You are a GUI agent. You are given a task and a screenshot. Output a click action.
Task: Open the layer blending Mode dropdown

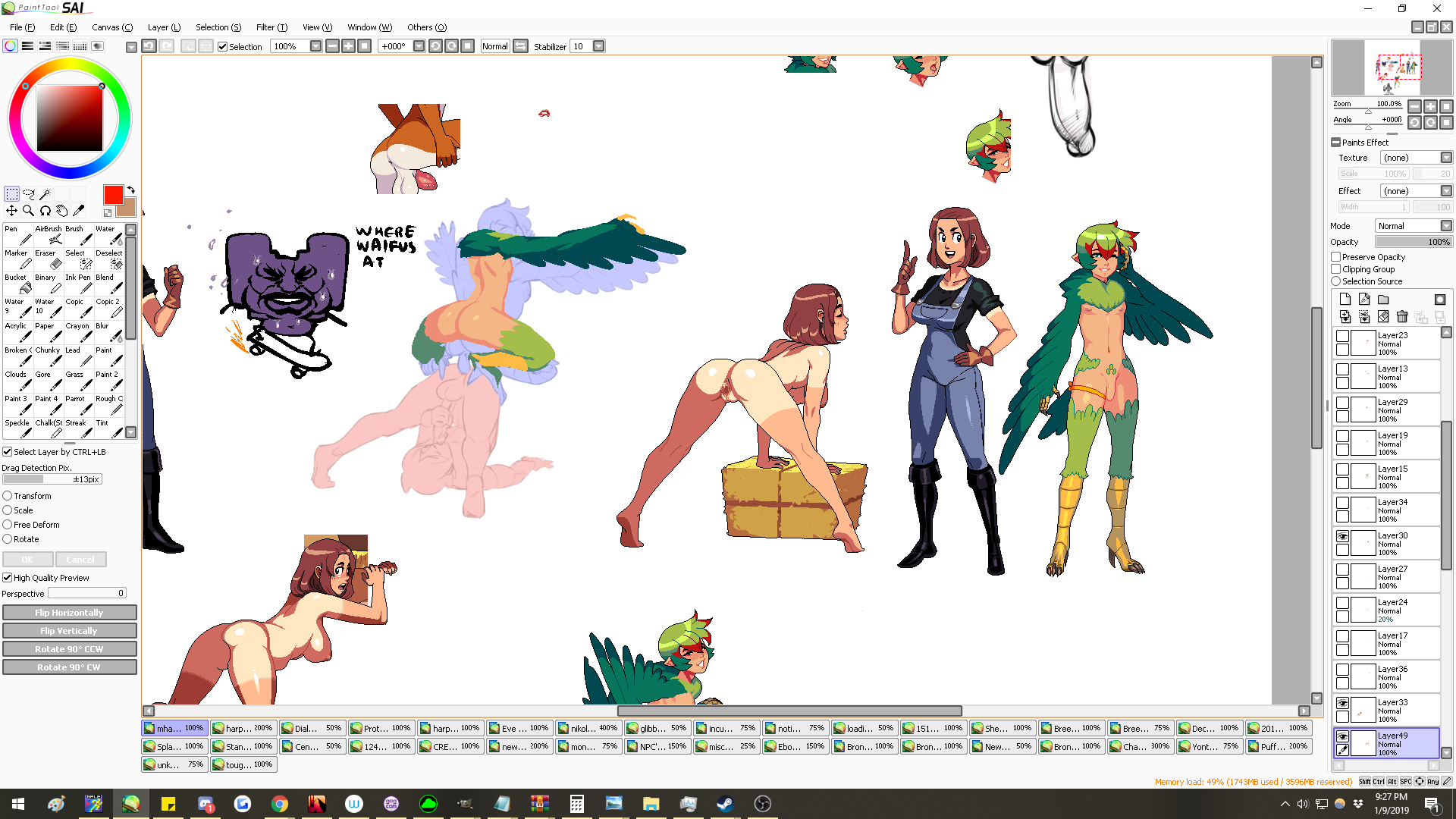[x=1445, y=226]
